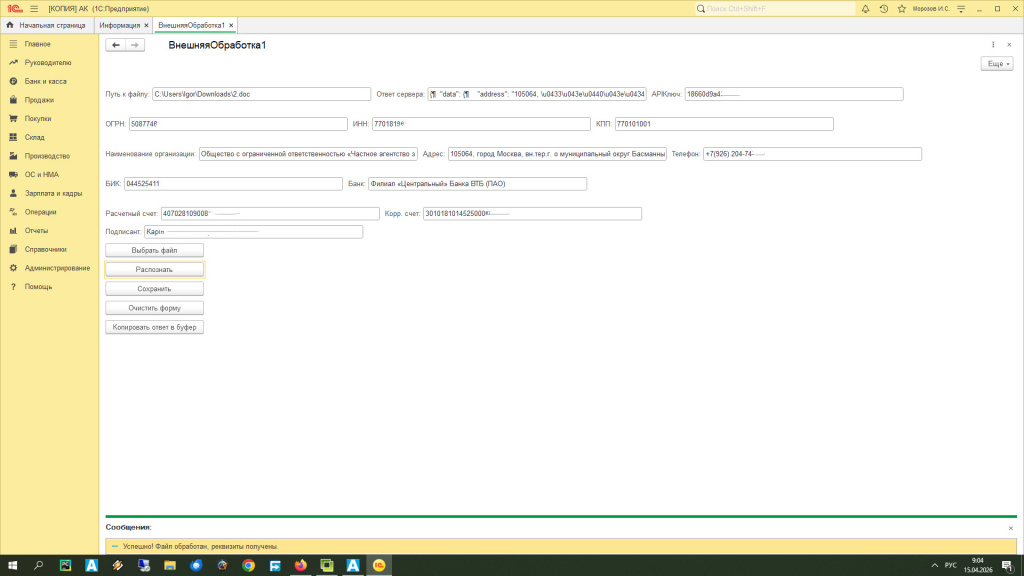Close the ВнешняяОбработка1 form with X

[x=1009, y=45]
